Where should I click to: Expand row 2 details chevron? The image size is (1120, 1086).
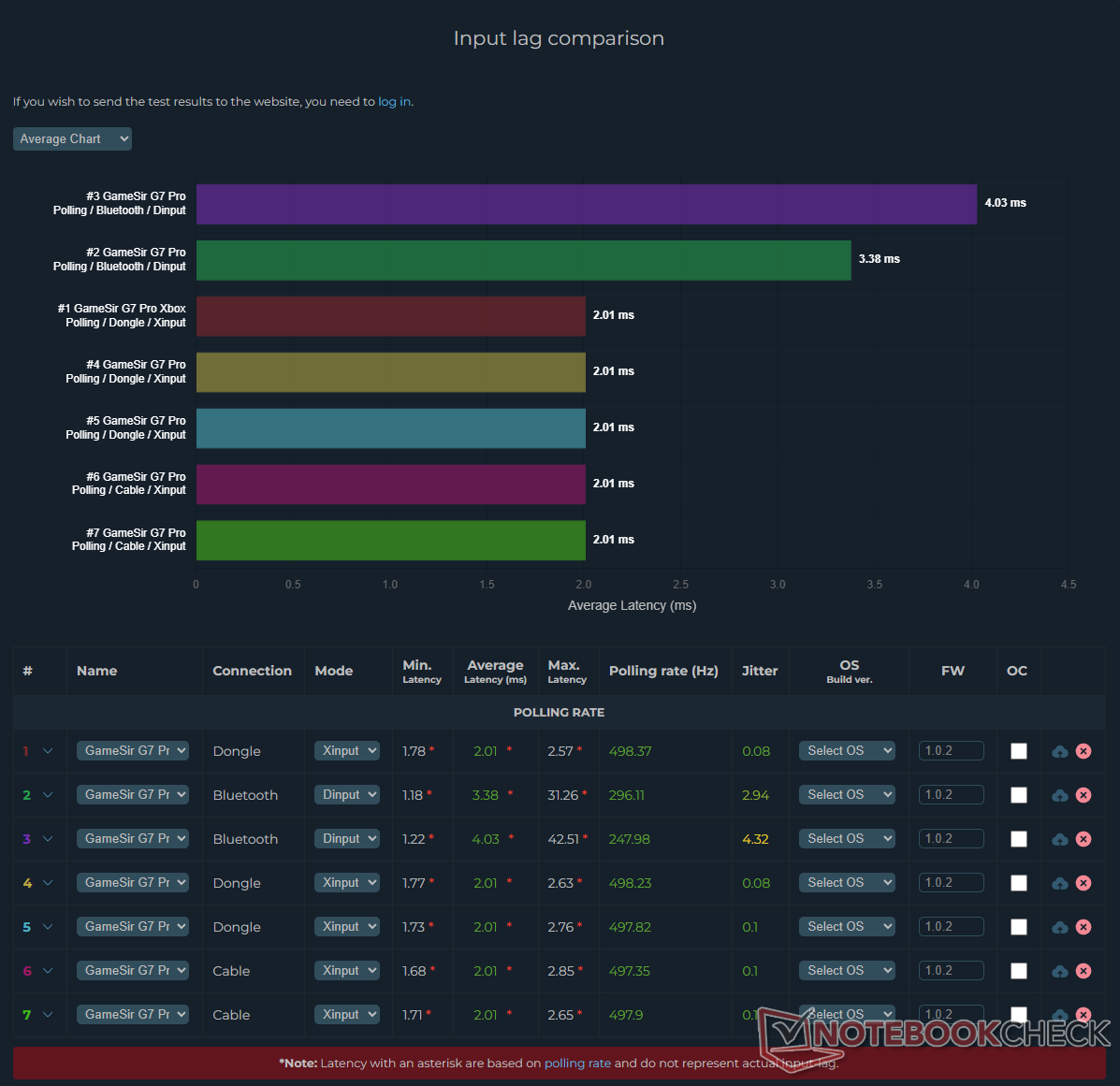point(48,795)
